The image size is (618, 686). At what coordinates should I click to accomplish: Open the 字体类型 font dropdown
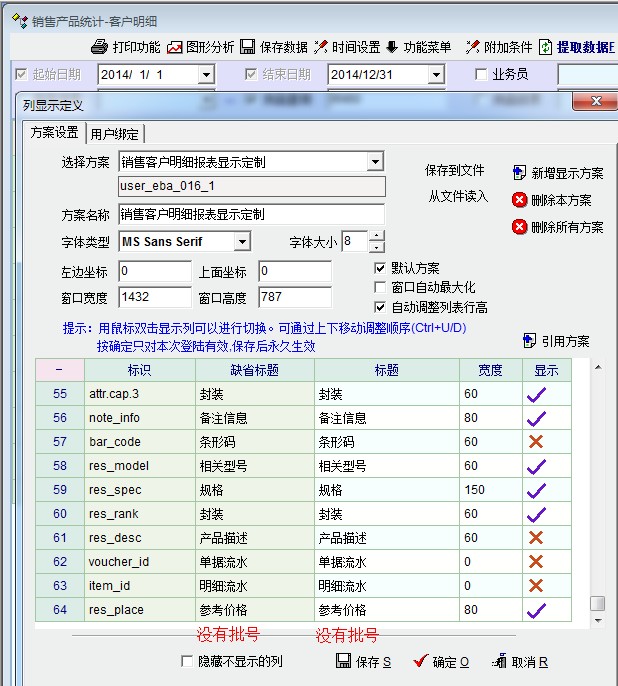tap(242, 242)
